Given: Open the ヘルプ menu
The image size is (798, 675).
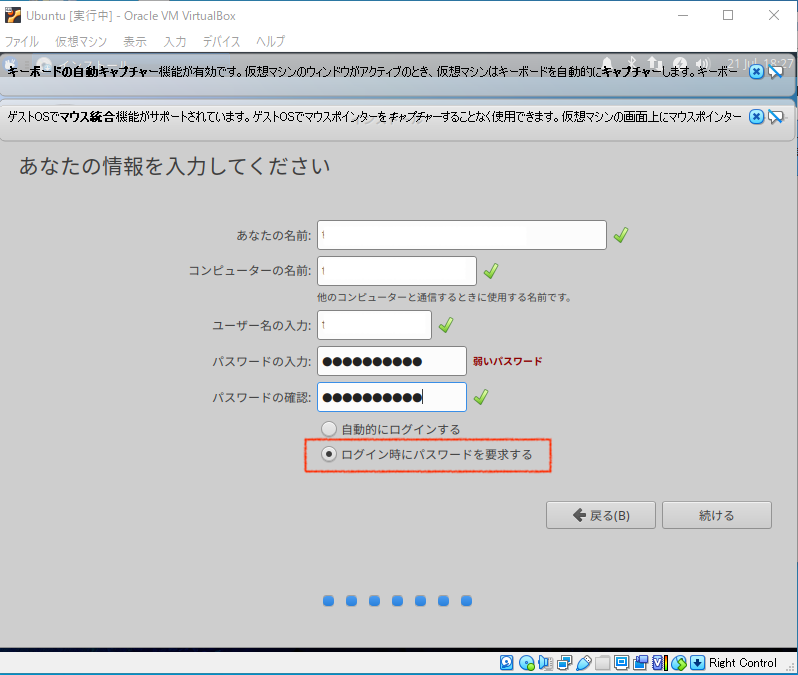Looking at the screenshot, I should click(x=270, y=41).
